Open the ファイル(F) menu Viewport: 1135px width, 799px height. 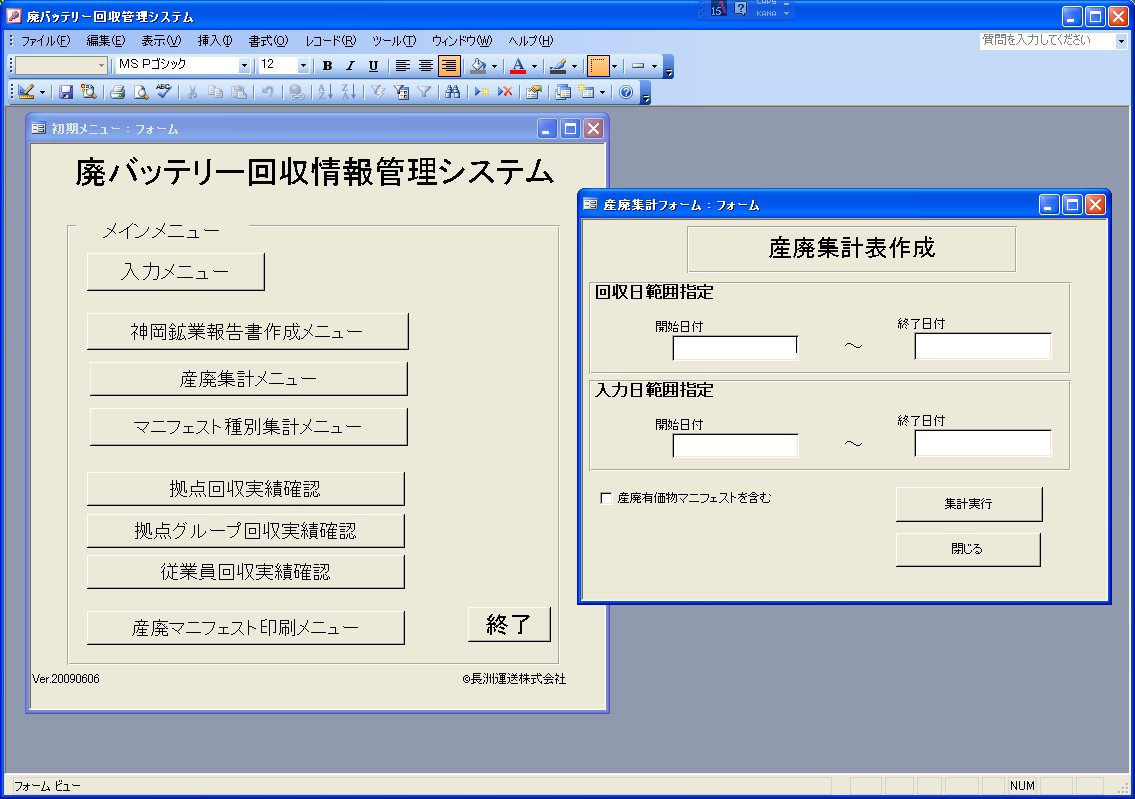45,41
